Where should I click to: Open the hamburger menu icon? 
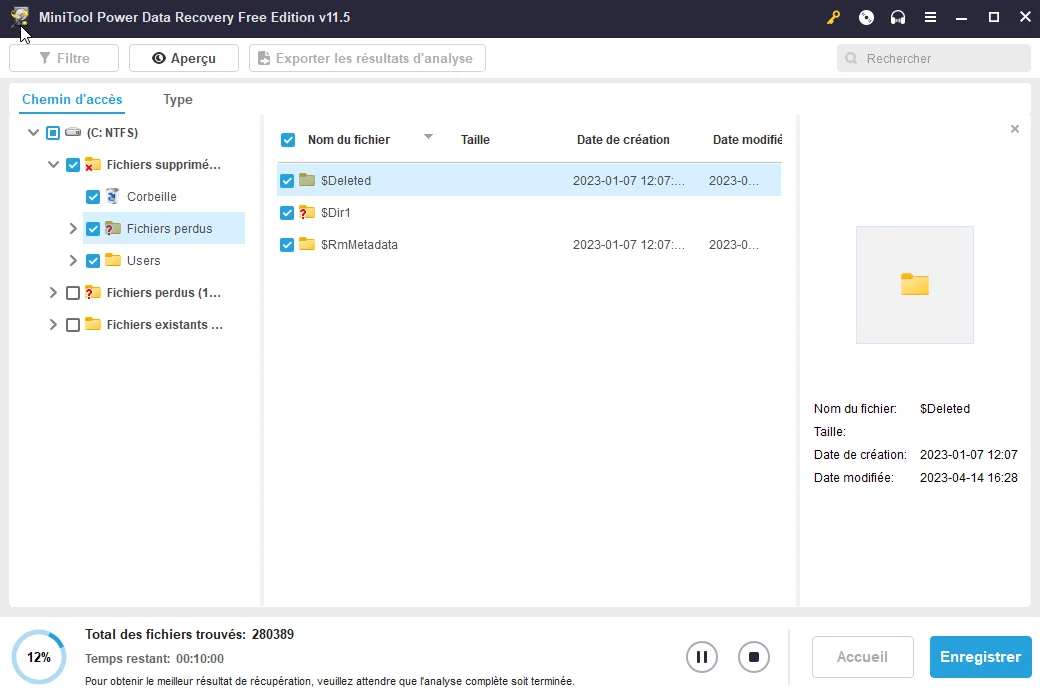click(x=931, y=18)
